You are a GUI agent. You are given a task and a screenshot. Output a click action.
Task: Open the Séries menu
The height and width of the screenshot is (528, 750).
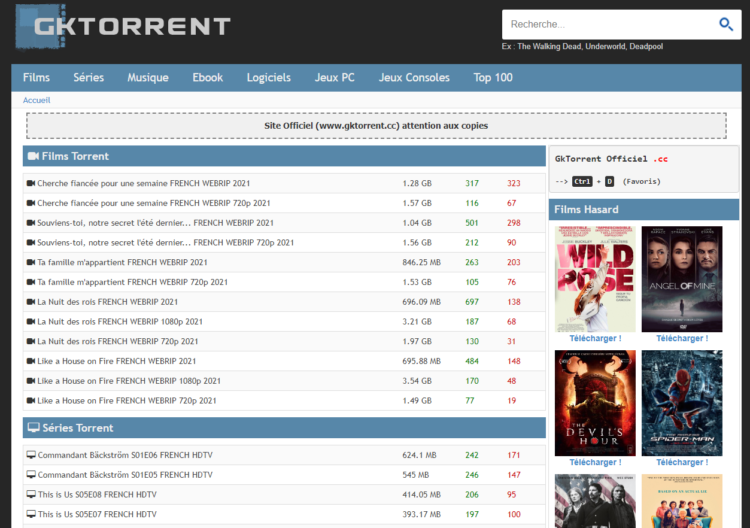[88, 77]
